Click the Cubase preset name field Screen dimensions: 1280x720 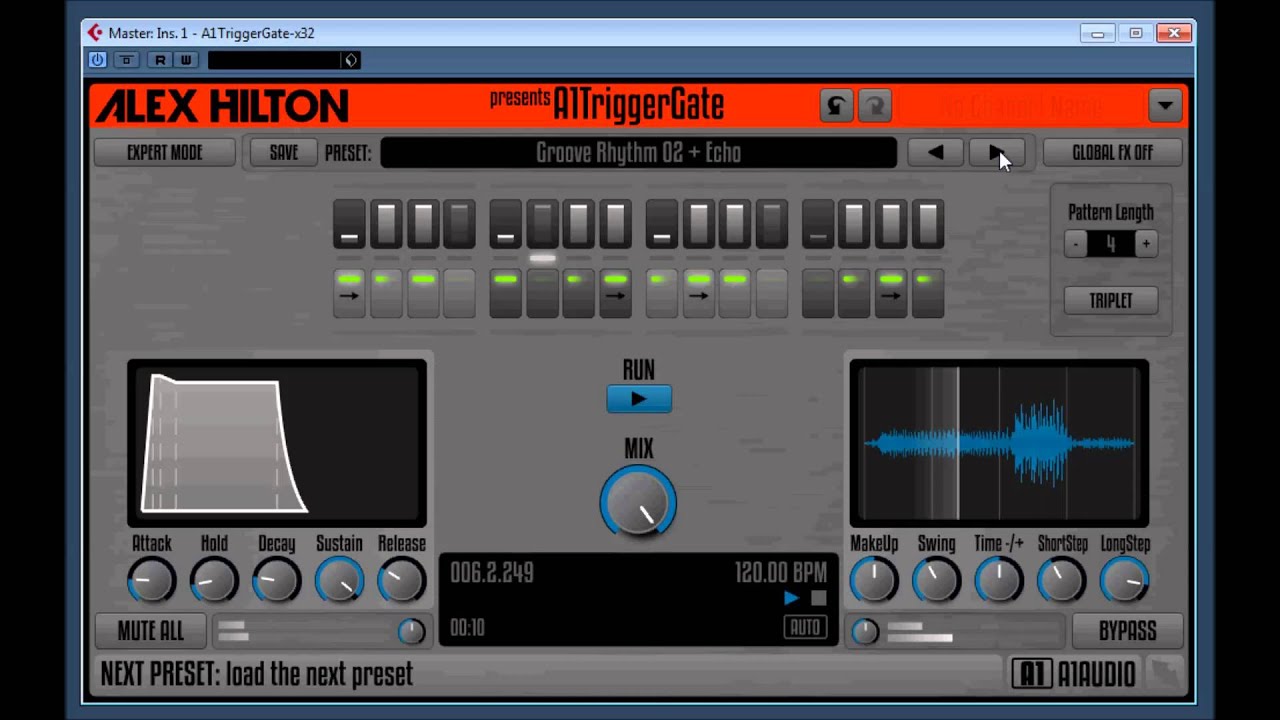click(x=275, y=60)
